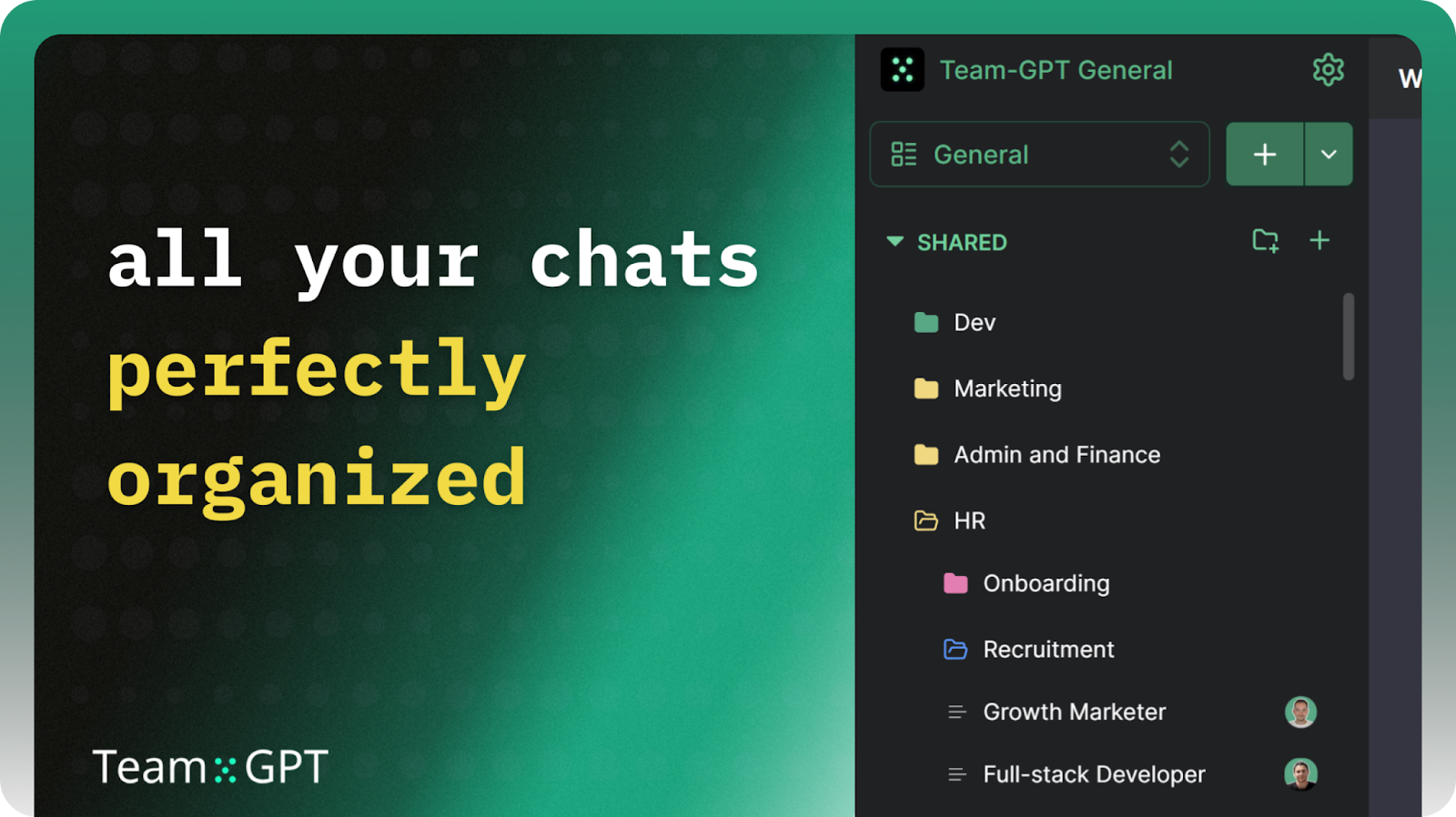Click the Team-GPT General workspace title
Screen dimensions: 1456x817
pos(1056,70)
